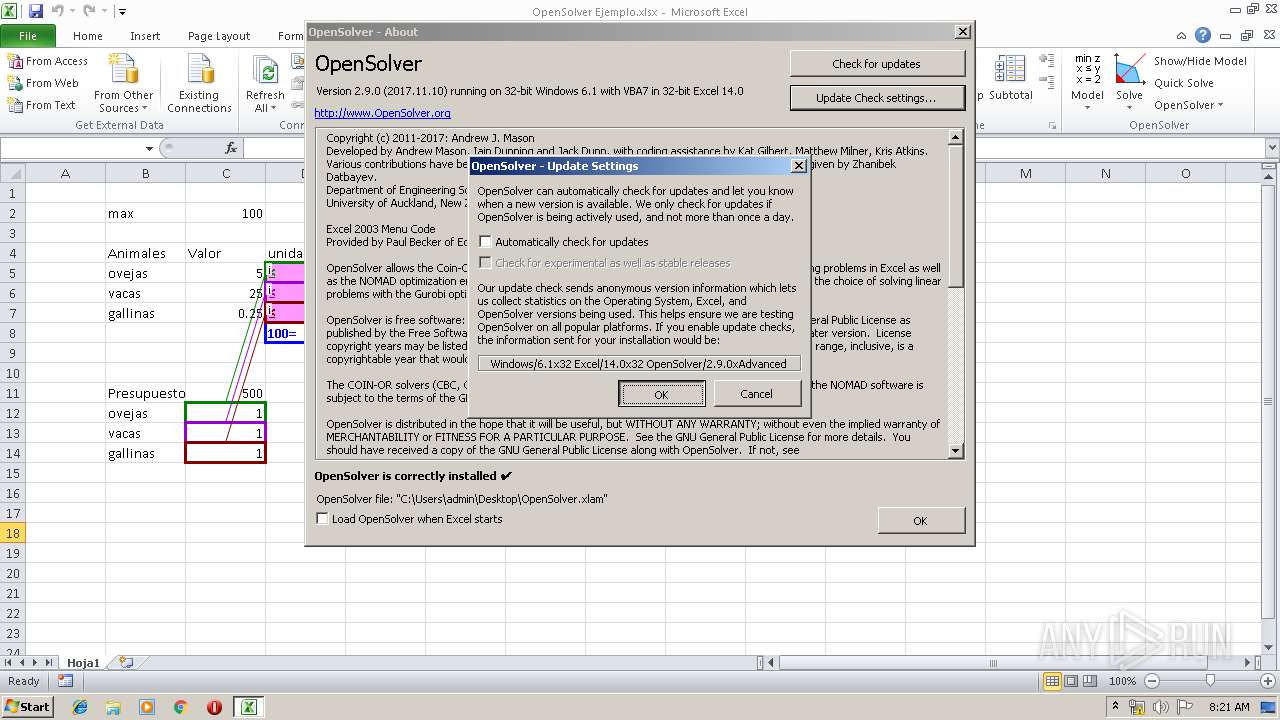Switch to Page Break Preview in status bar

1090,681
